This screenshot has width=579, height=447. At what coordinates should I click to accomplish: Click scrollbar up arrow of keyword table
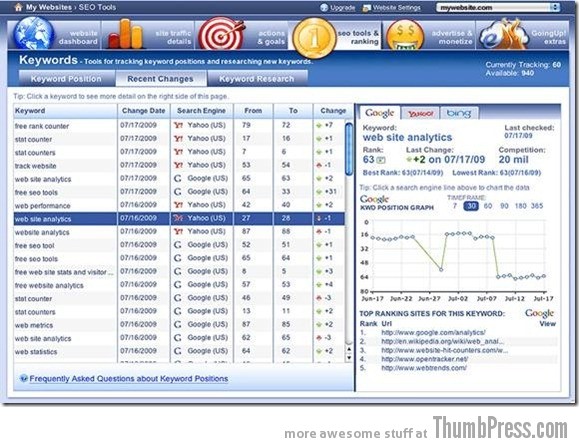click(x=349, y=349)
